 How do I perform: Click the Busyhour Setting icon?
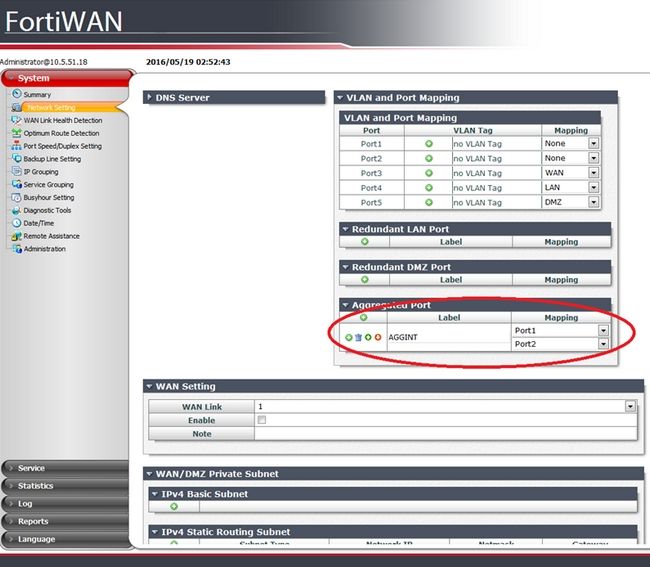(x=16, y=197)
